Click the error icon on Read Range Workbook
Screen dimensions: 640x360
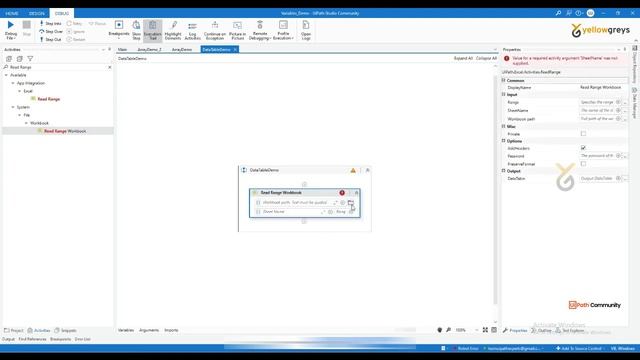pos(342,193)
